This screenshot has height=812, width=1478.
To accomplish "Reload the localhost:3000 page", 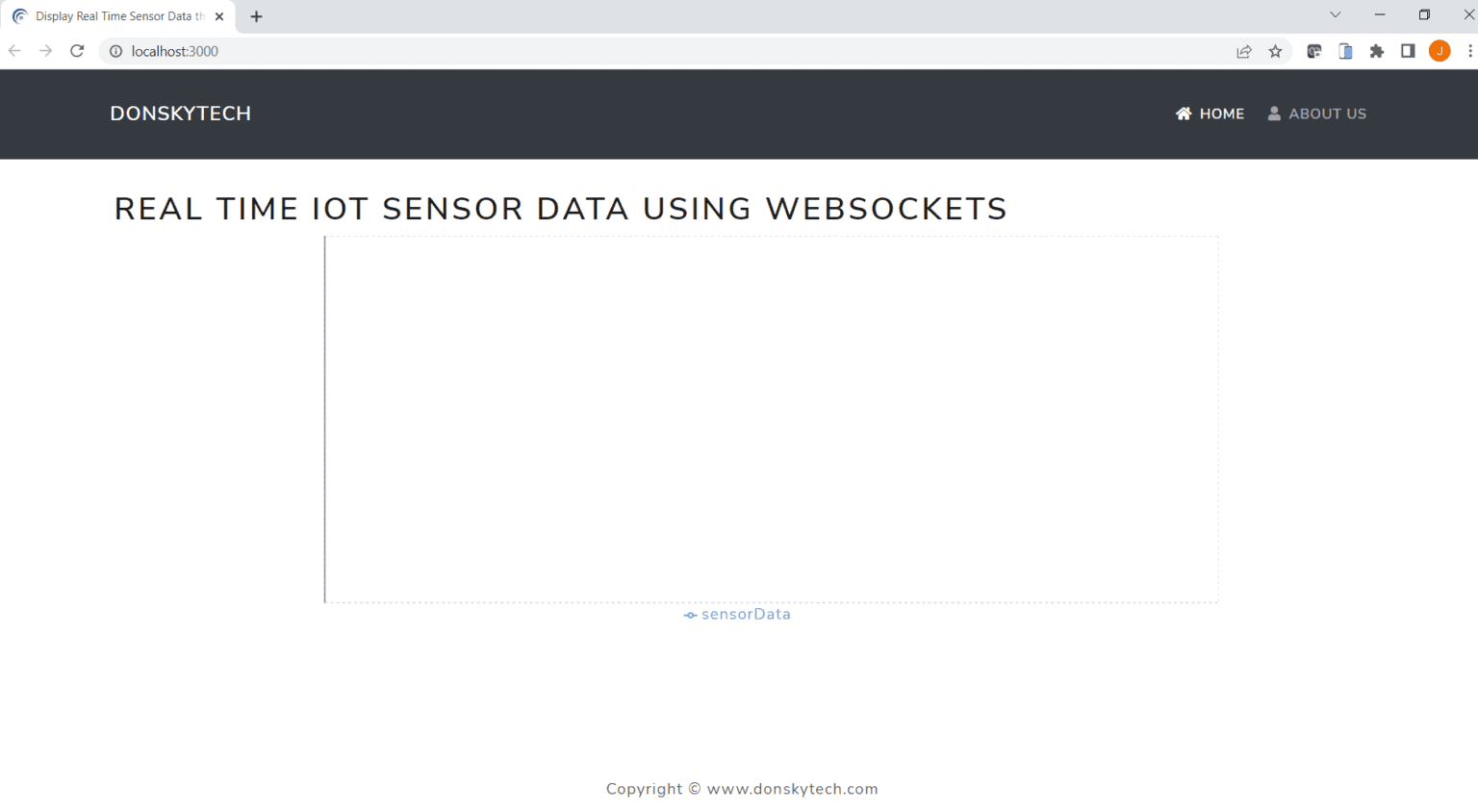I will [77, 51].
